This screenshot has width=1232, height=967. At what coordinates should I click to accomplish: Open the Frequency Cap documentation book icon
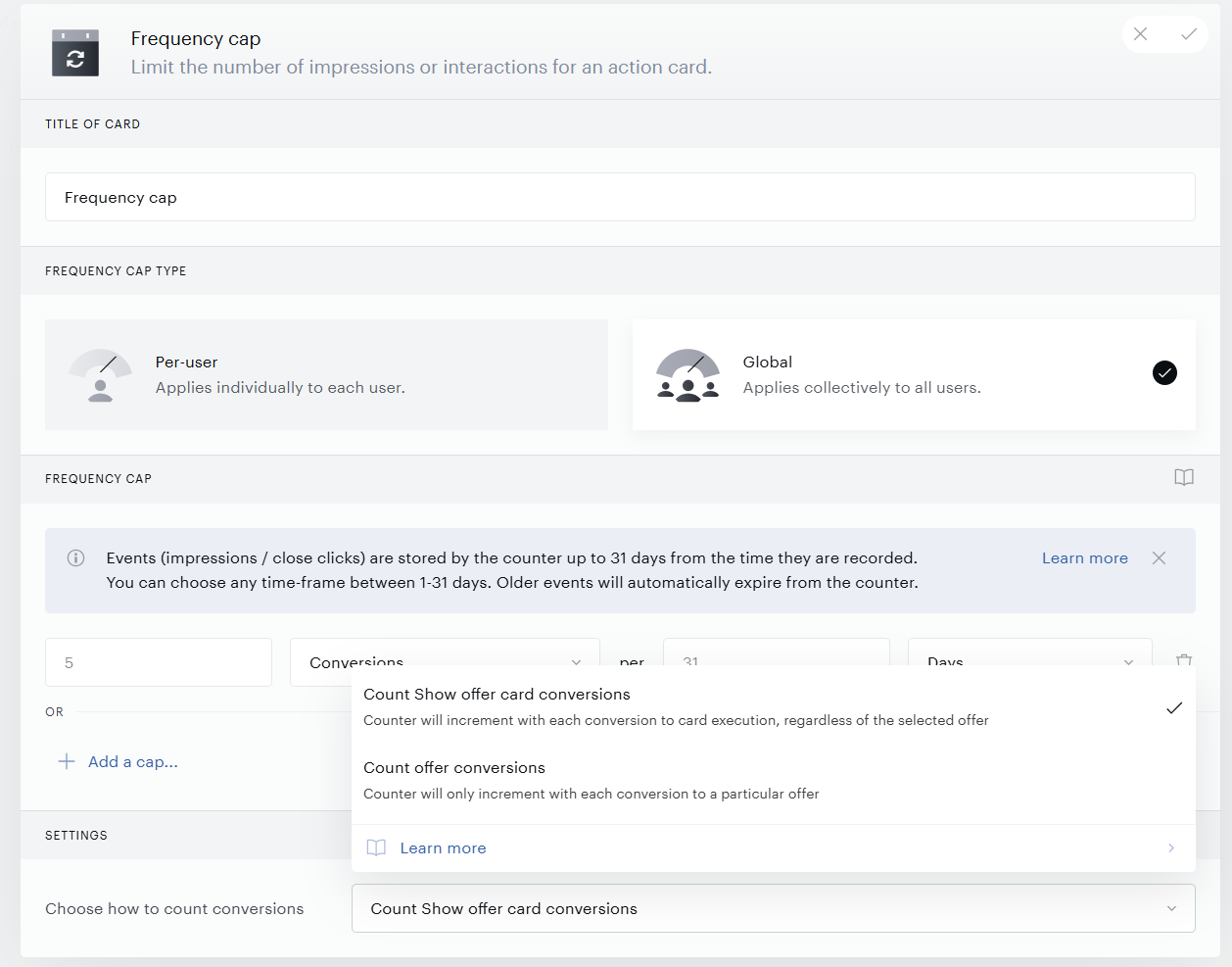click(1184, 478)
